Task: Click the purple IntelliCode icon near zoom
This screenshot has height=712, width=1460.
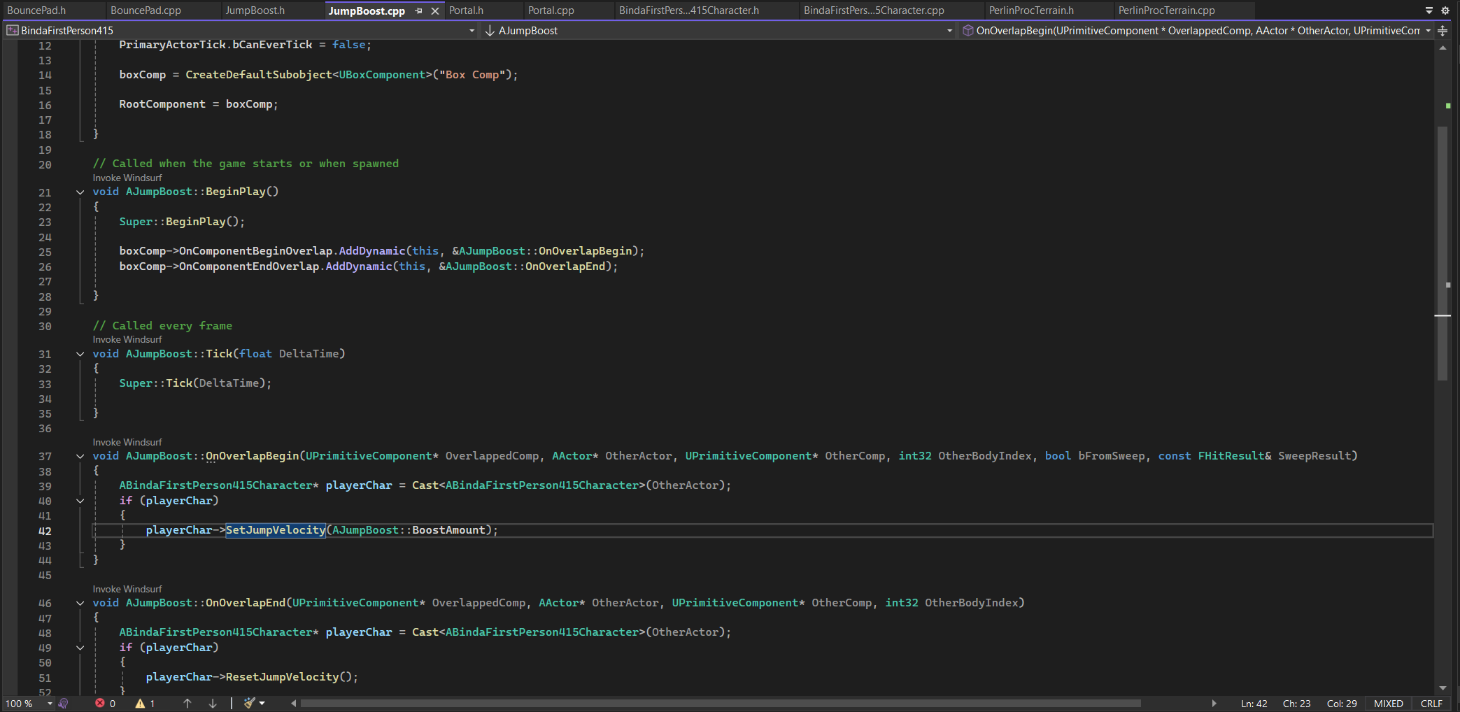Action: point(62,703)
